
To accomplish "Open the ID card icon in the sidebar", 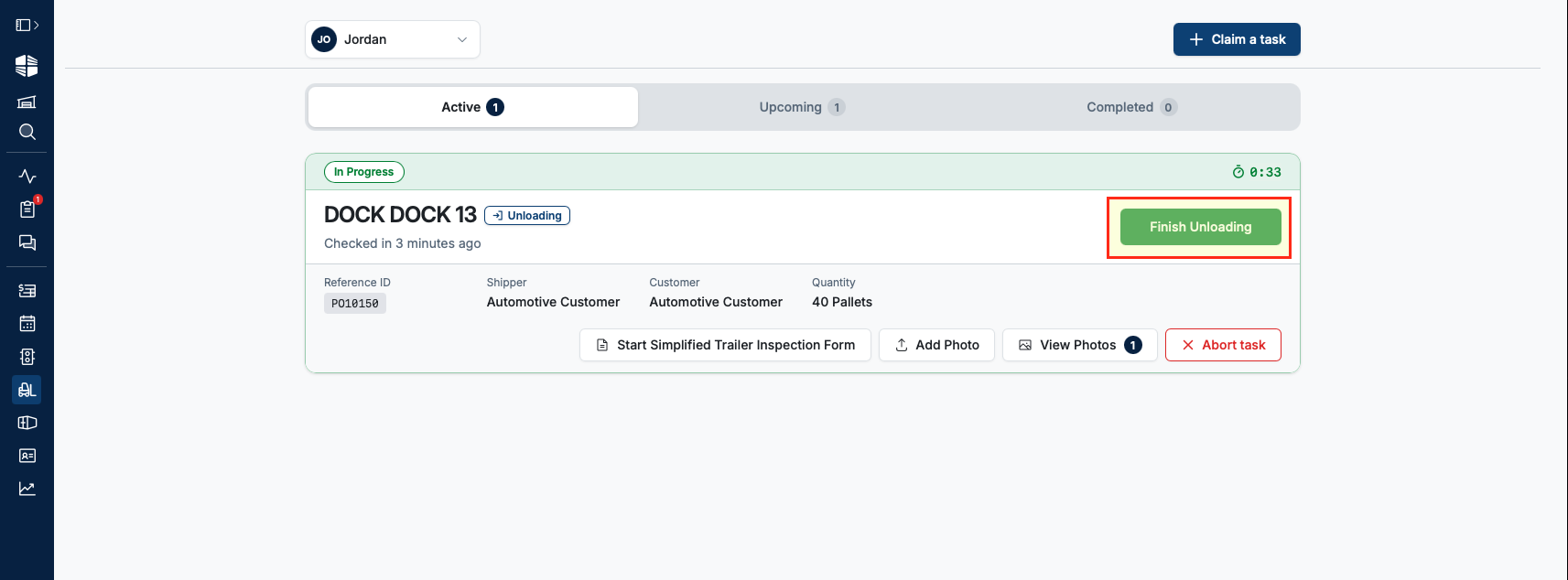I will [x=27, y=456].
